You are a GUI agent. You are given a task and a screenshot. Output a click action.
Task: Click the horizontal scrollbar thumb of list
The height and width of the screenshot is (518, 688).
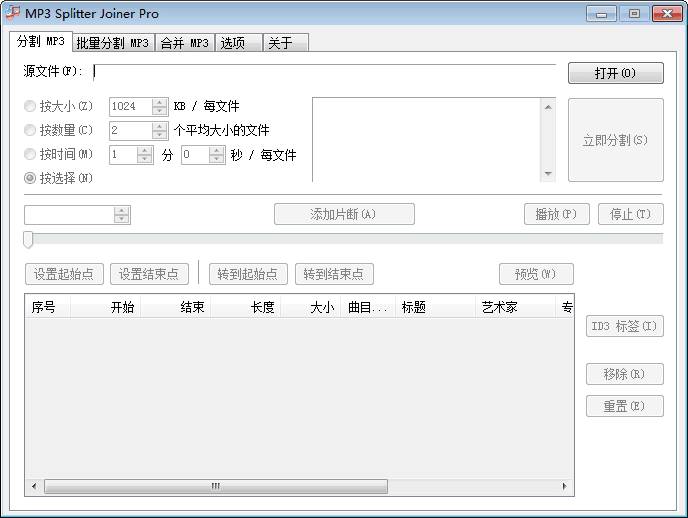[x=216, y=486]
